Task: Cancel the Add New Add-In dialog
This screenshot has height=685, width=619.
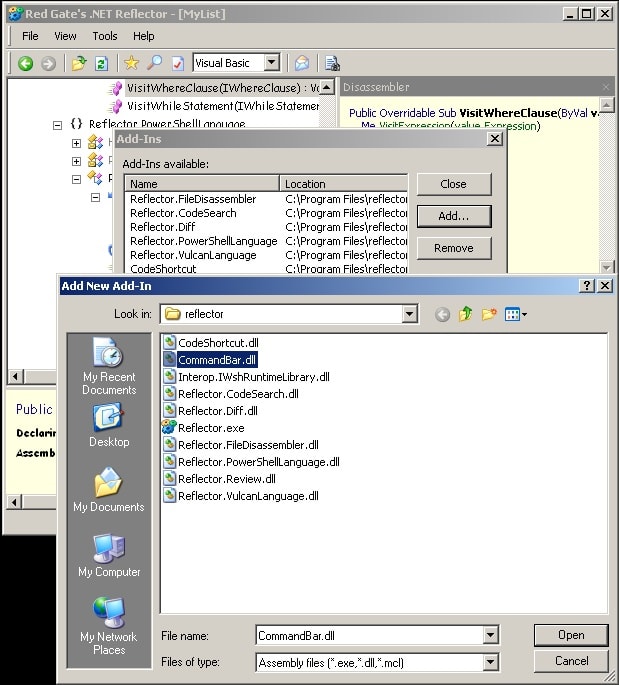Action: pyautogui.click(x=571, y=661)
